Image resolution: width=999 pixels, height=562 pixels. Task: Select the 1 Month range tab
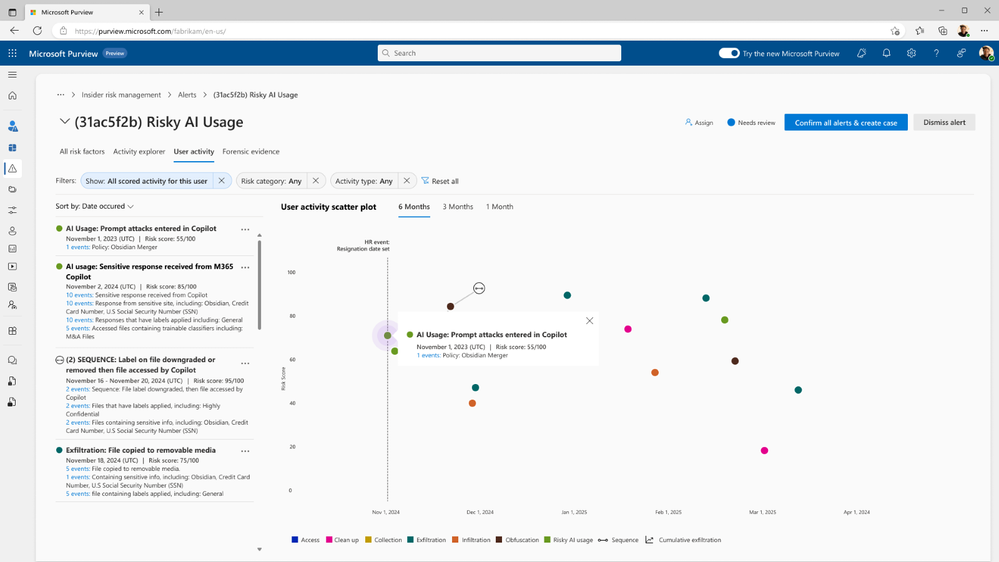click(x=500, y=207)
